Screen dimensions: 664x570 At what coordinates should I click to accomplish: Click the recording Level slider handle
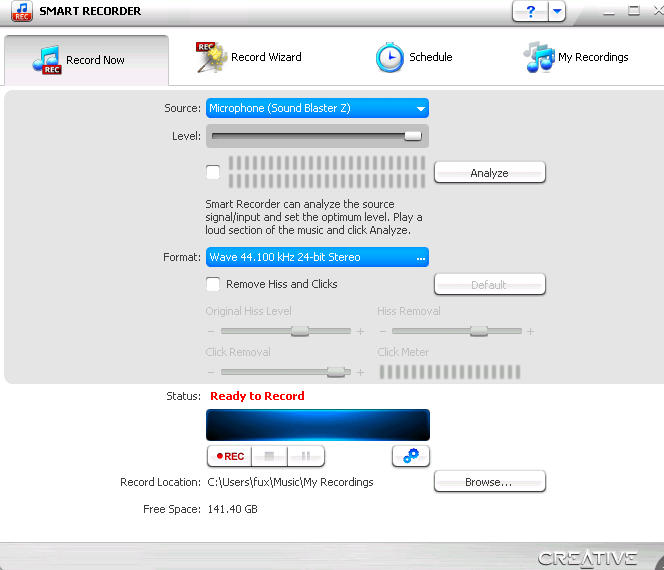point(412,136)
